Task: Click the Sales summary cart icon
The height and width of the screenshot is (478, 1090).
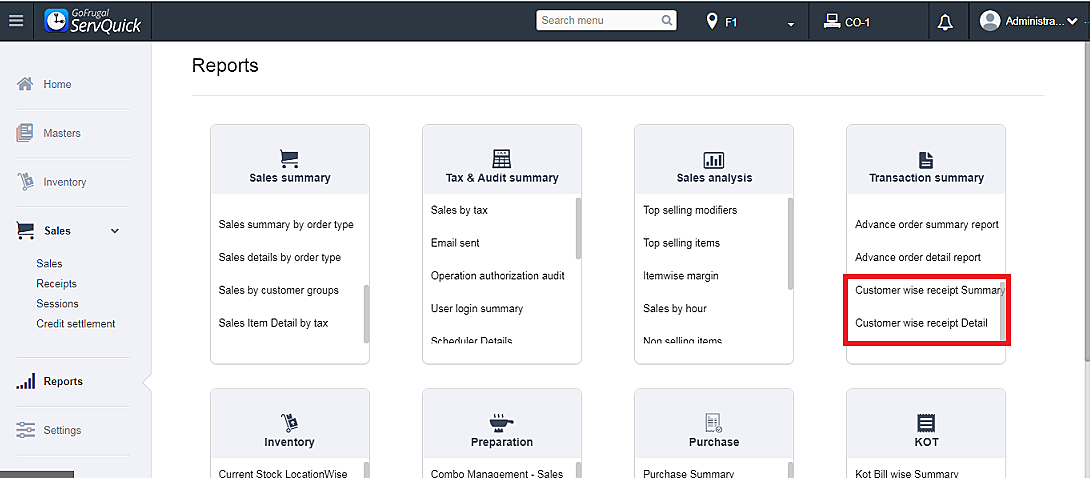Action: tap(289, 159)
